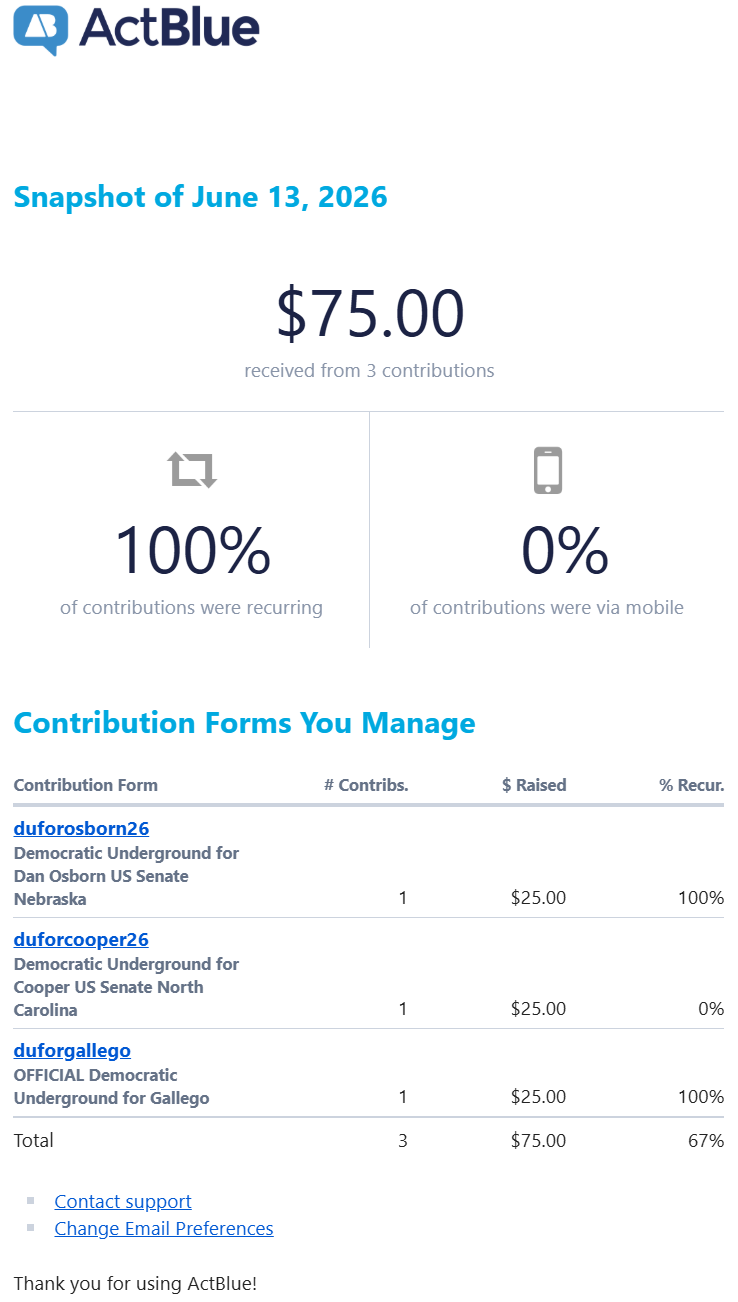This screenshot has height=1302, width=738.
Task: Click the Contribution Forms You Manage heading
Action: [x=245, y=723]
